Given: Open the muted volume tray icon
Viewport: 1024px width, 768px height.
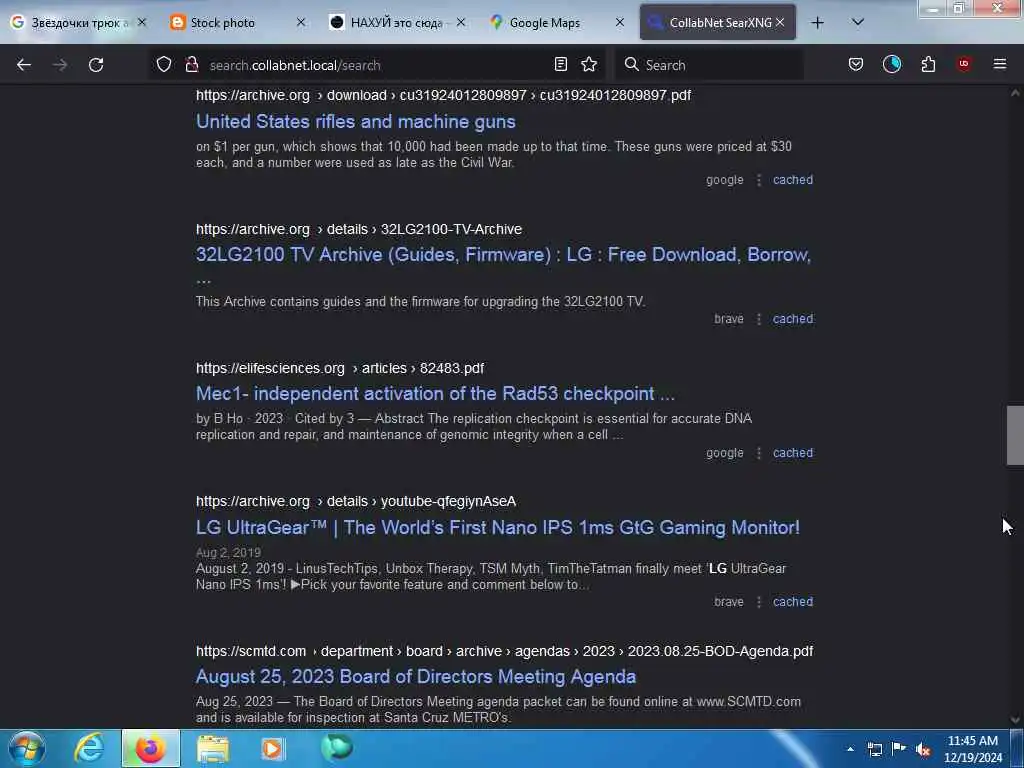Looking at the screenshot, I should tap(923, 749).
